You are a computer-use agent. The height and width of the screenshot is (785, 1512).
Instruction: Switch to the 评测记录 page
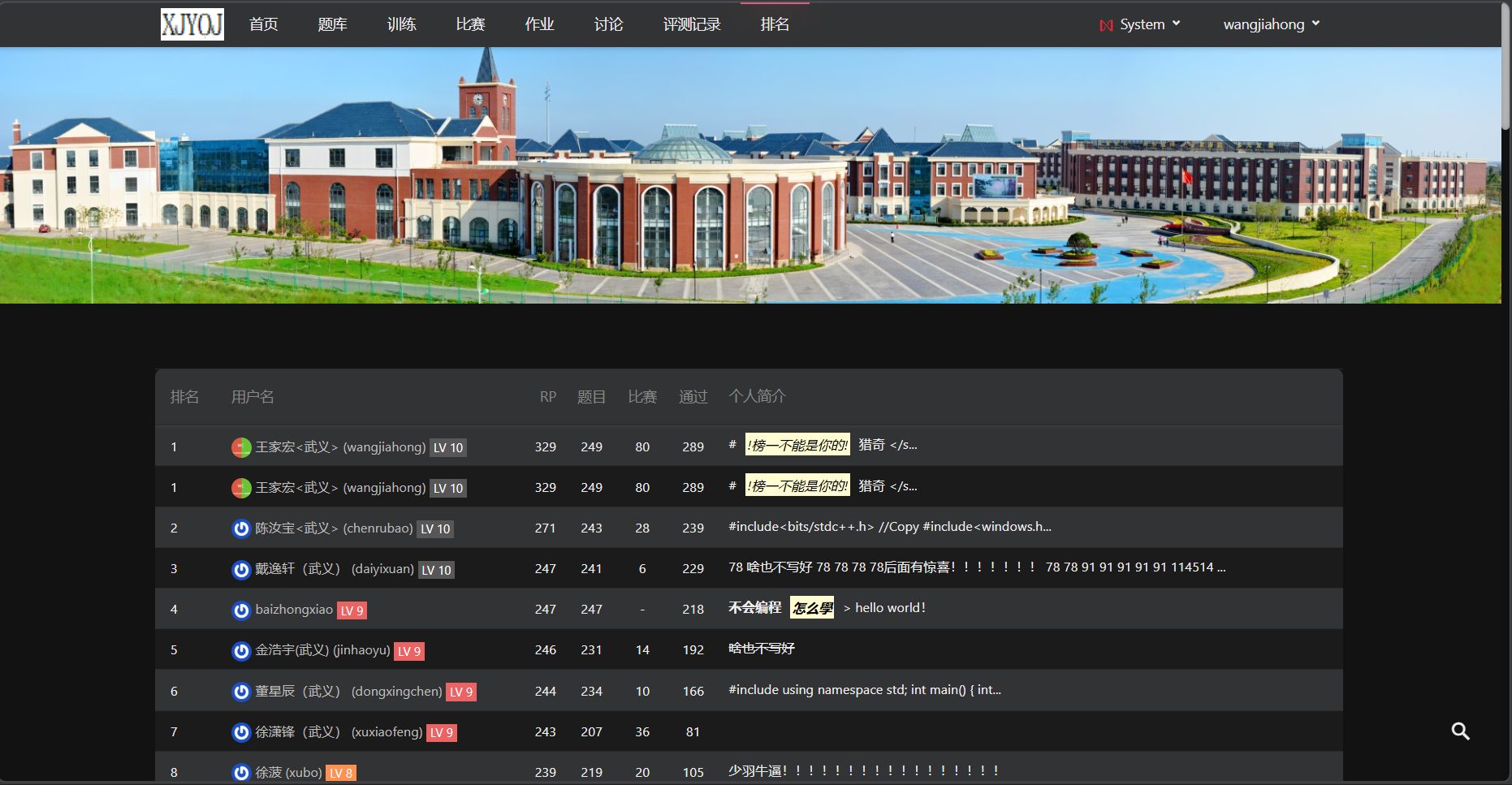(692, 24)
